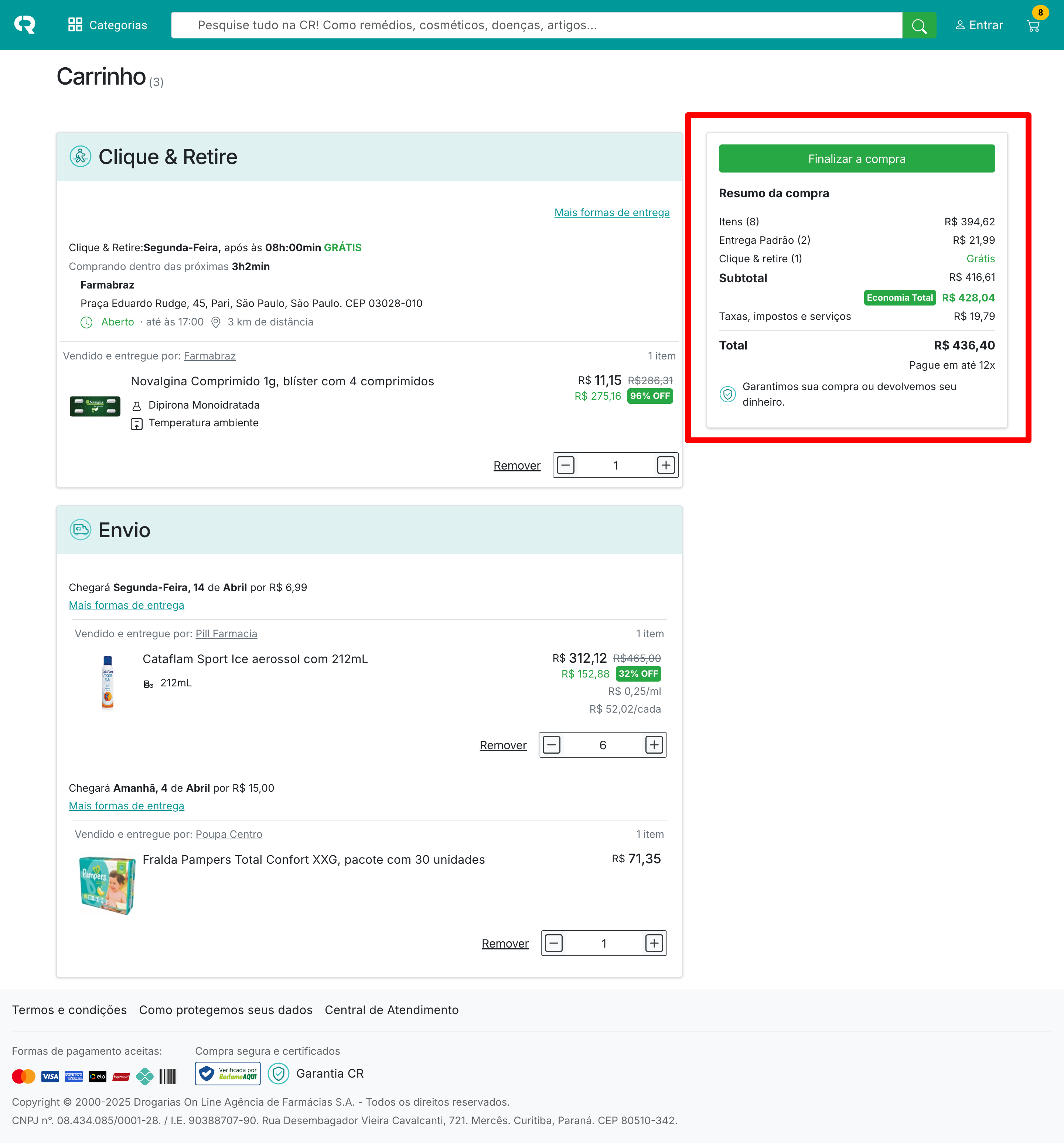This screenshot has height=1143, width=1064.
Task: Open Como protegemos seus dados link
Action: [x=225, y=1010]
